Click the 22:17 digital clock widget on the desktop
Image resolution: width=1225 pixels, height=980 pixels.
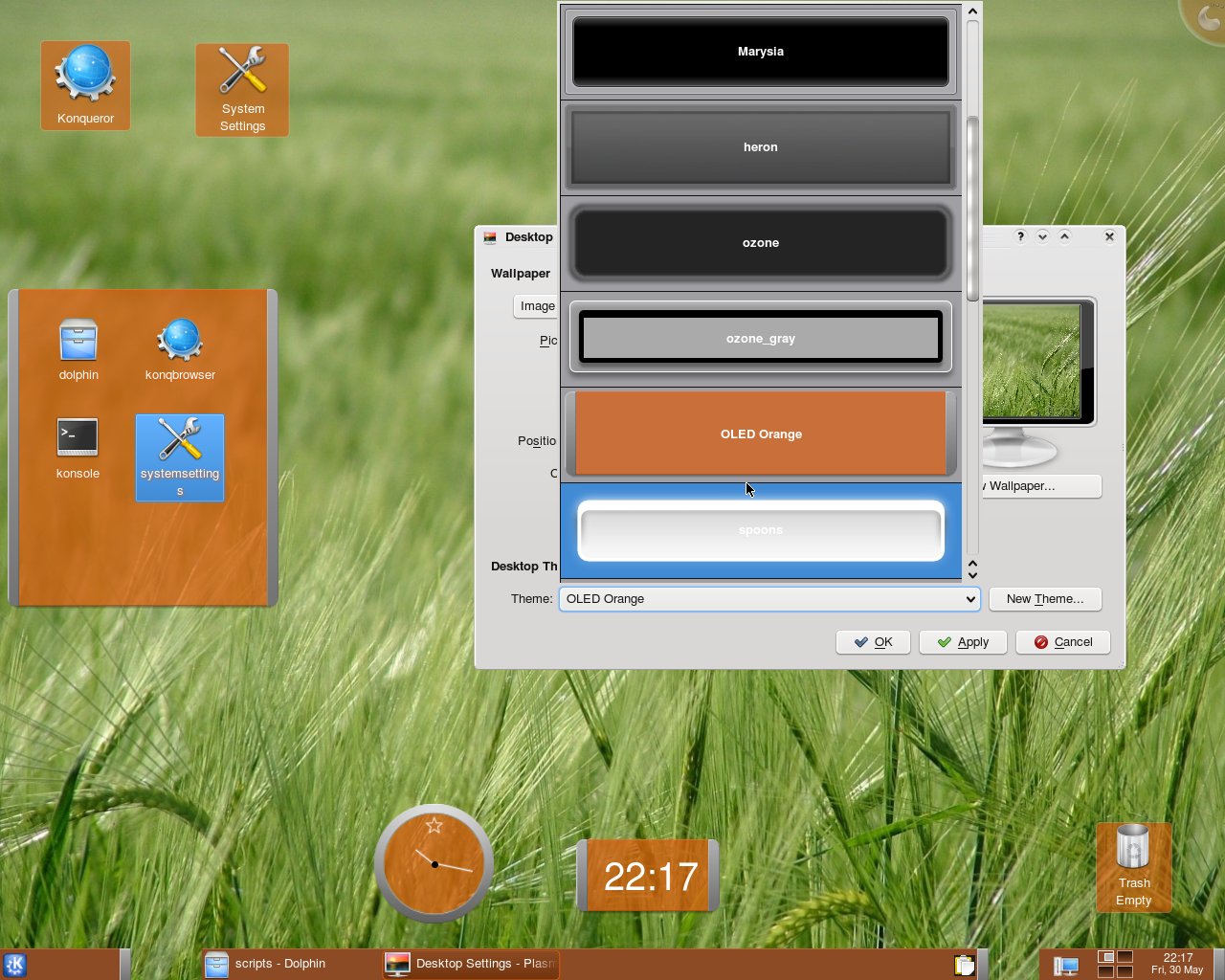649,876
